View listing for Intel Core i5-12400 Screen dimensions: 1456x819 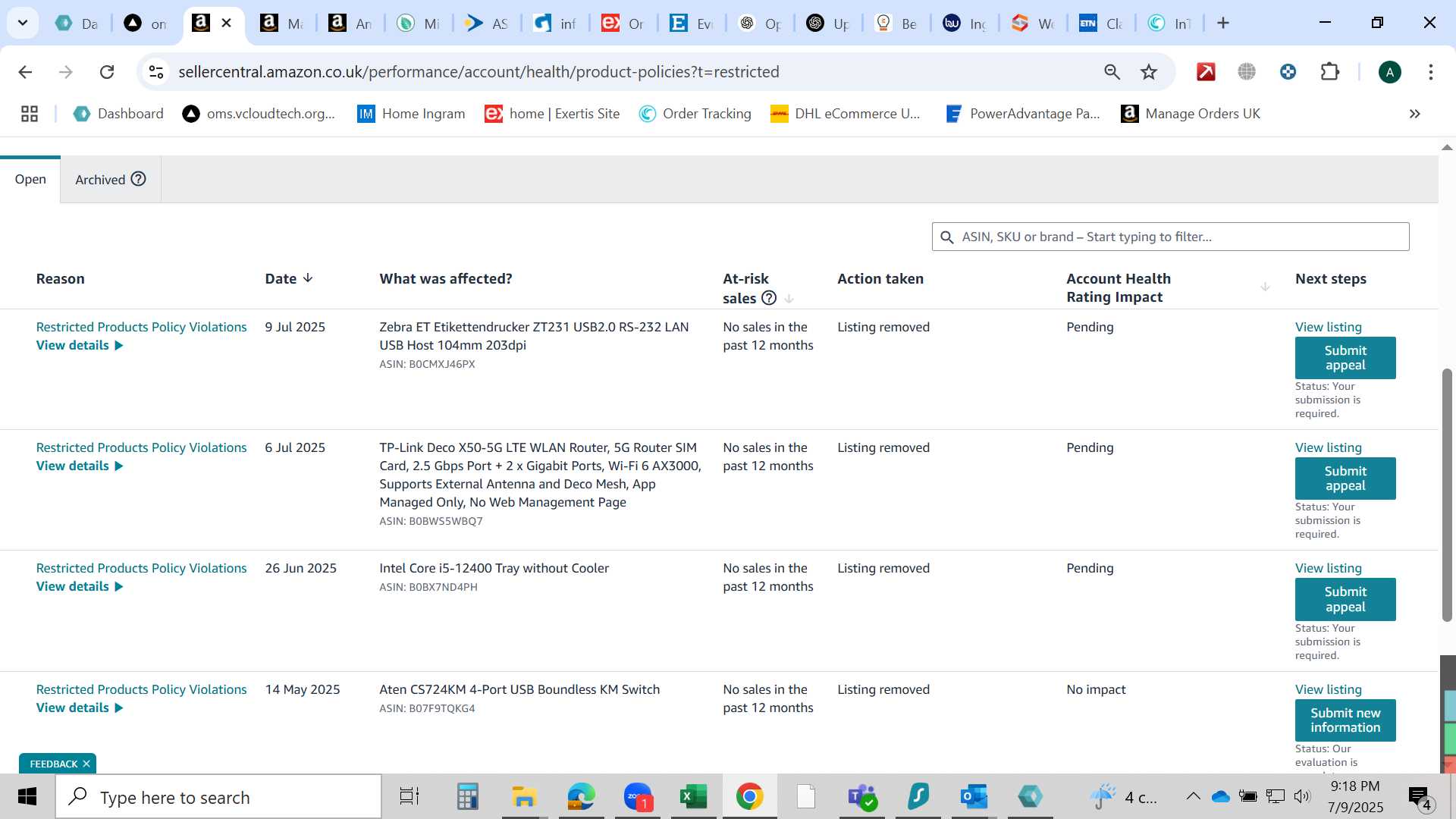1328,568
